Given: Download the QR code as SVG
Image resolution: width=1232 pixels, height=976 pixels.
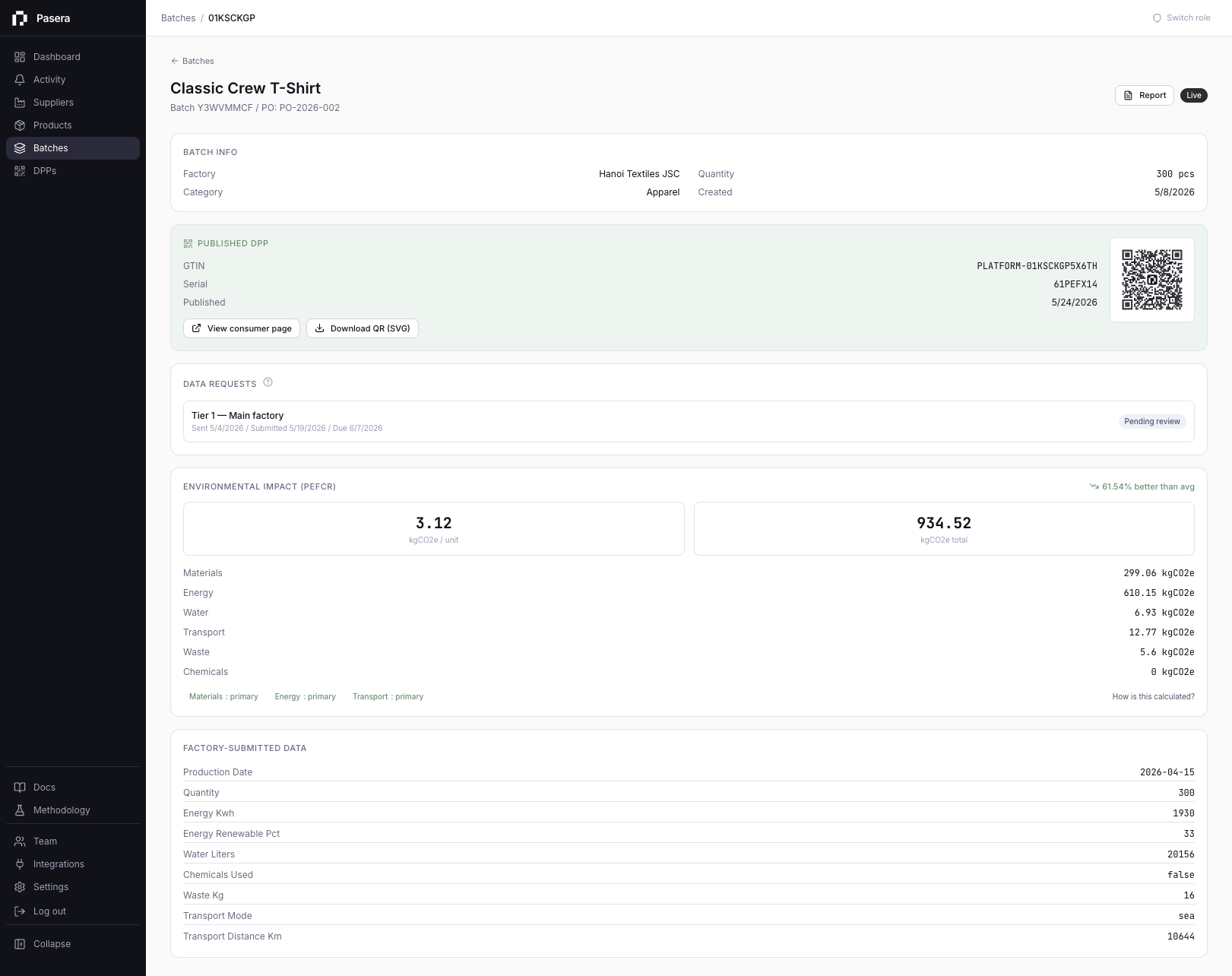Looking at the screenshot, I should (363, 328).
